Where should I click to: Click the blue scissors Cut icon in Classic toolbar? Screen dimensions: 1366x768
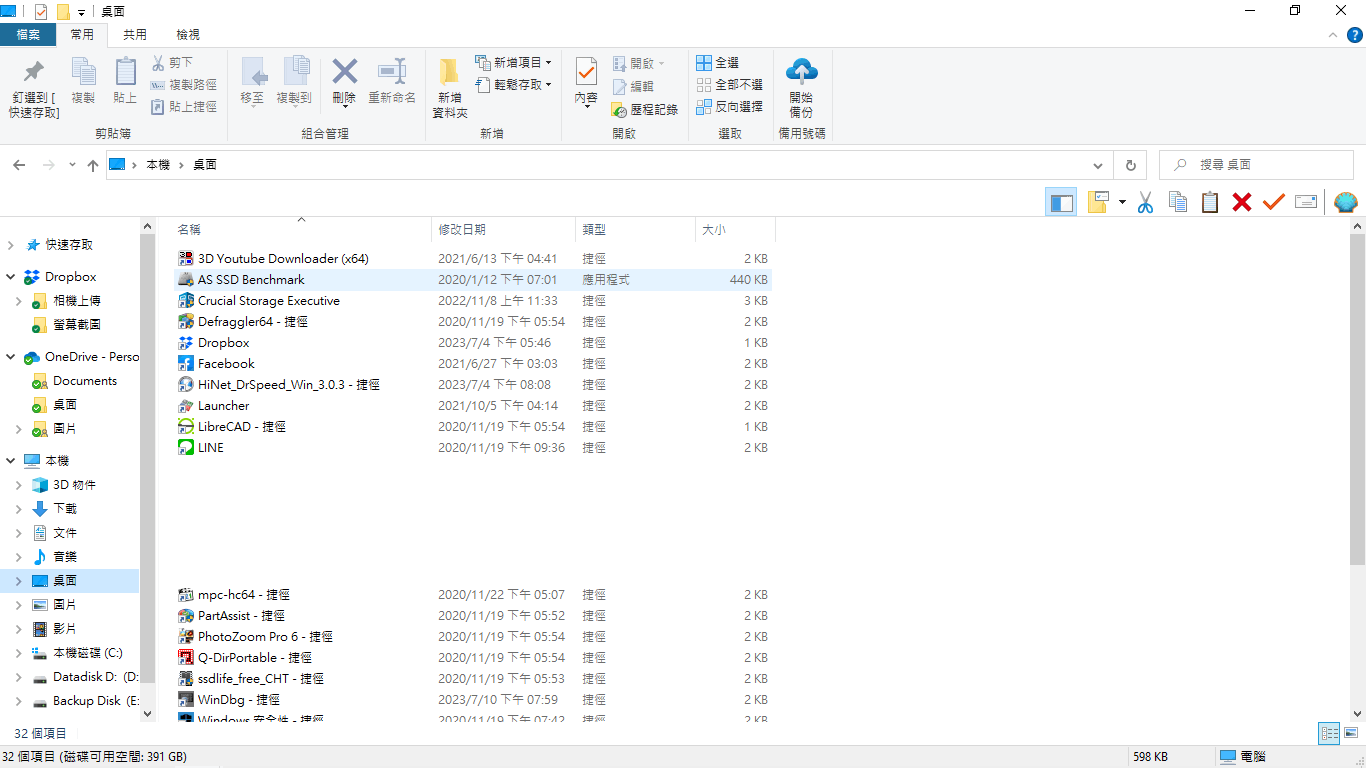click(x=1145, y=202)
